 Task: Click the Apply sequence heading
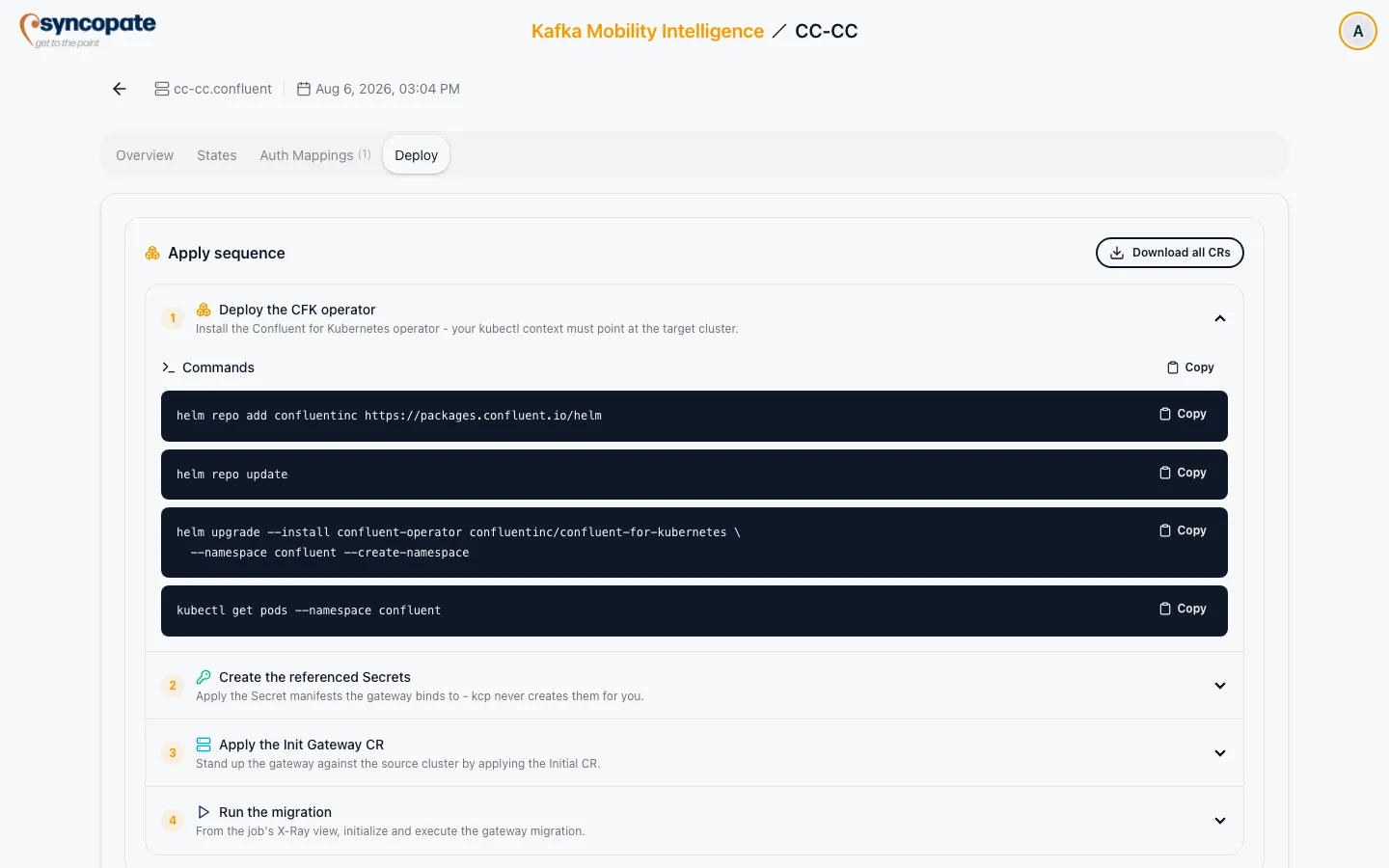coord(227,253)
